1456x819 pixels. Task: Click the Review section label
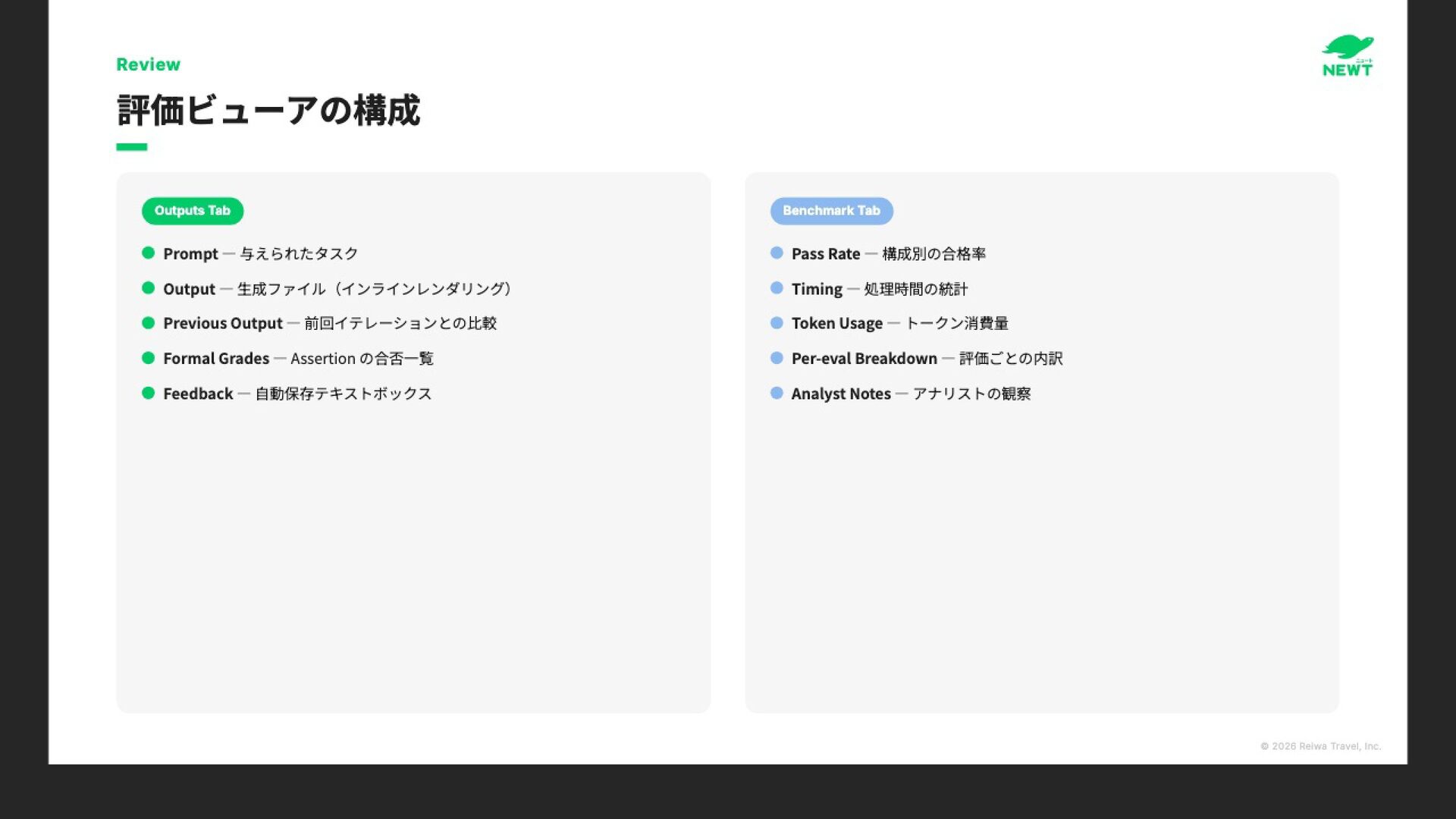click(x=148, y=64)
